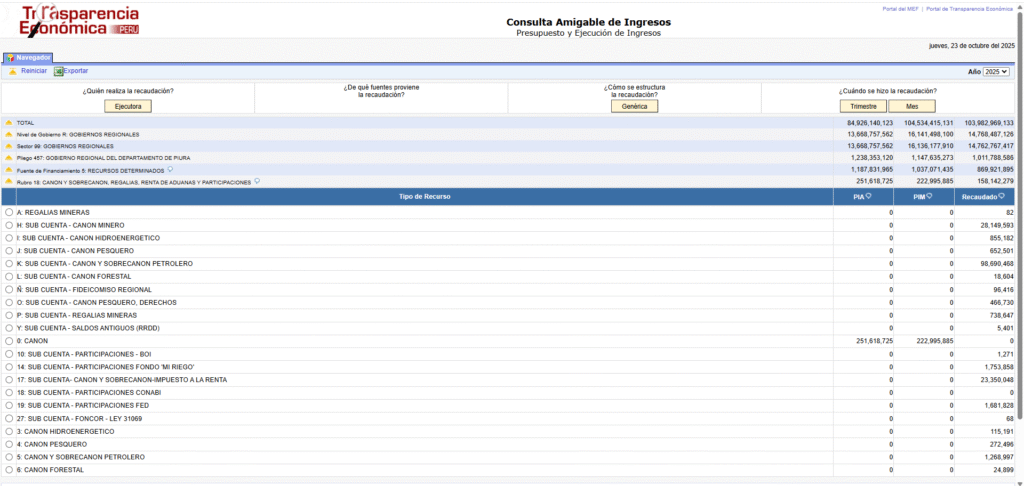The height and width of the screenshot is (486, 1024).
Task: Select the K: Canon y Sobrecanon Petrolero radio button
Action: 9,264
